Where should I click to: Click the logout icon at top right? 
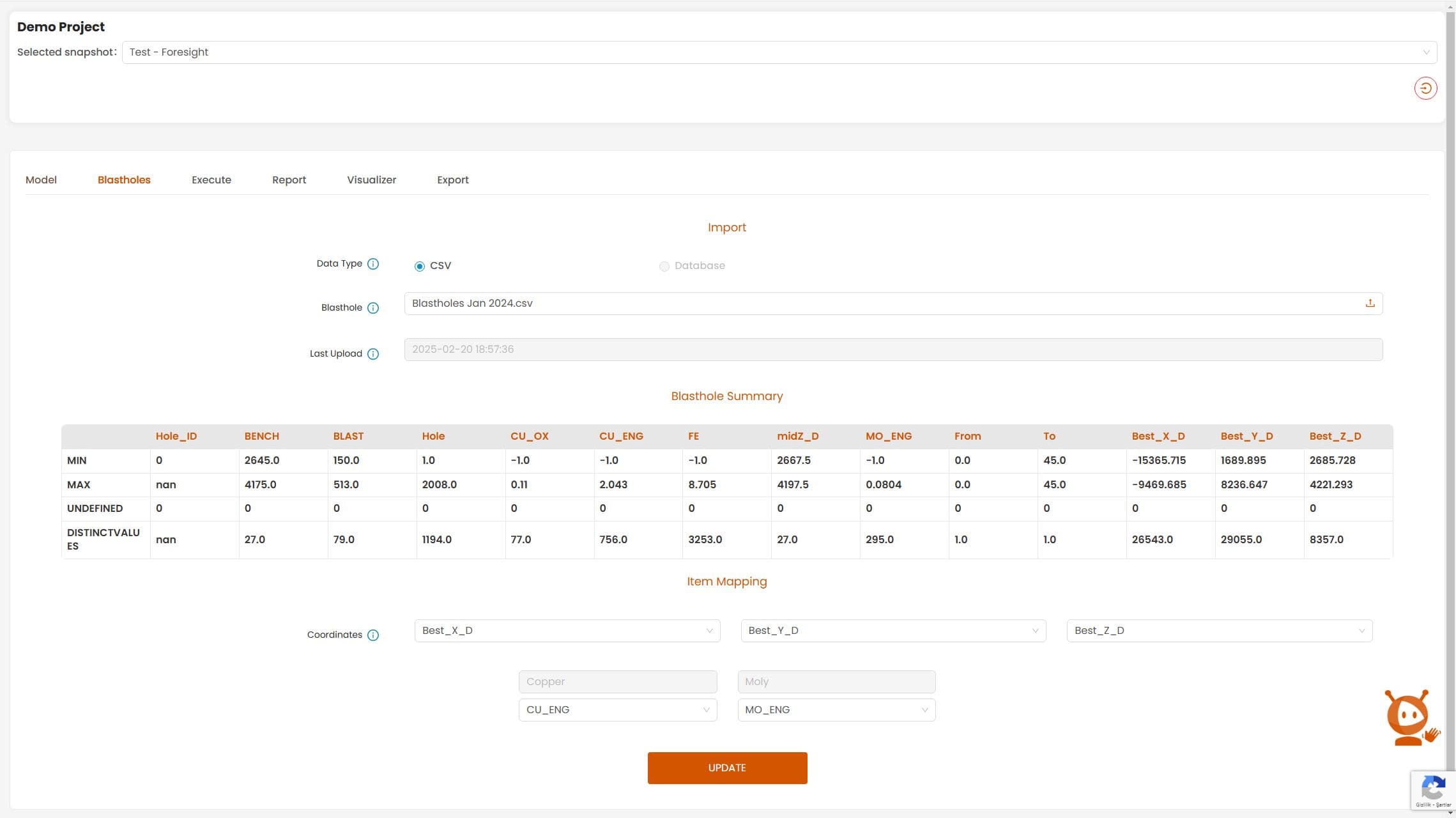1425,88
